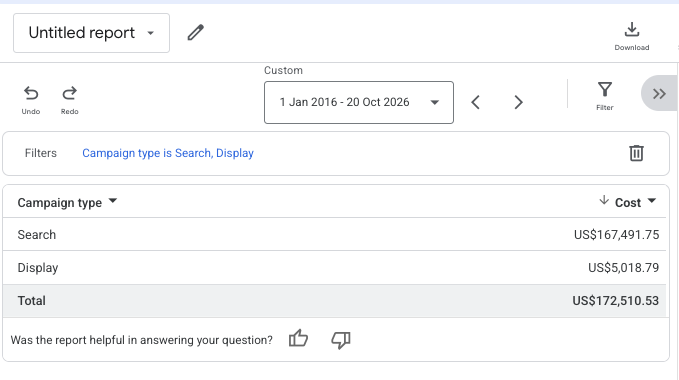The height and width of the screenshot is (380, 679).
Task: Go to the previous date range
Action: (475, 102)
